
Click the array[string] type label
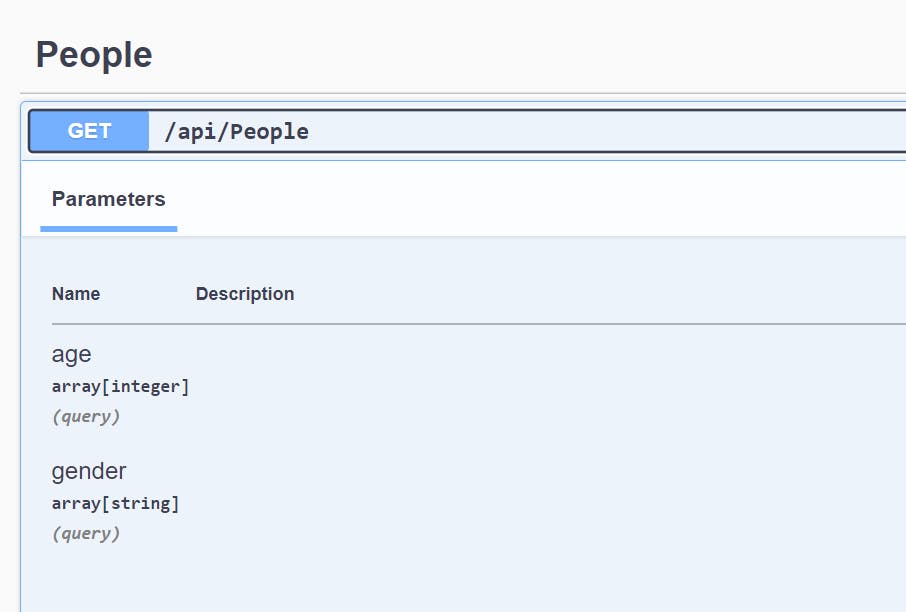(116, 503)
